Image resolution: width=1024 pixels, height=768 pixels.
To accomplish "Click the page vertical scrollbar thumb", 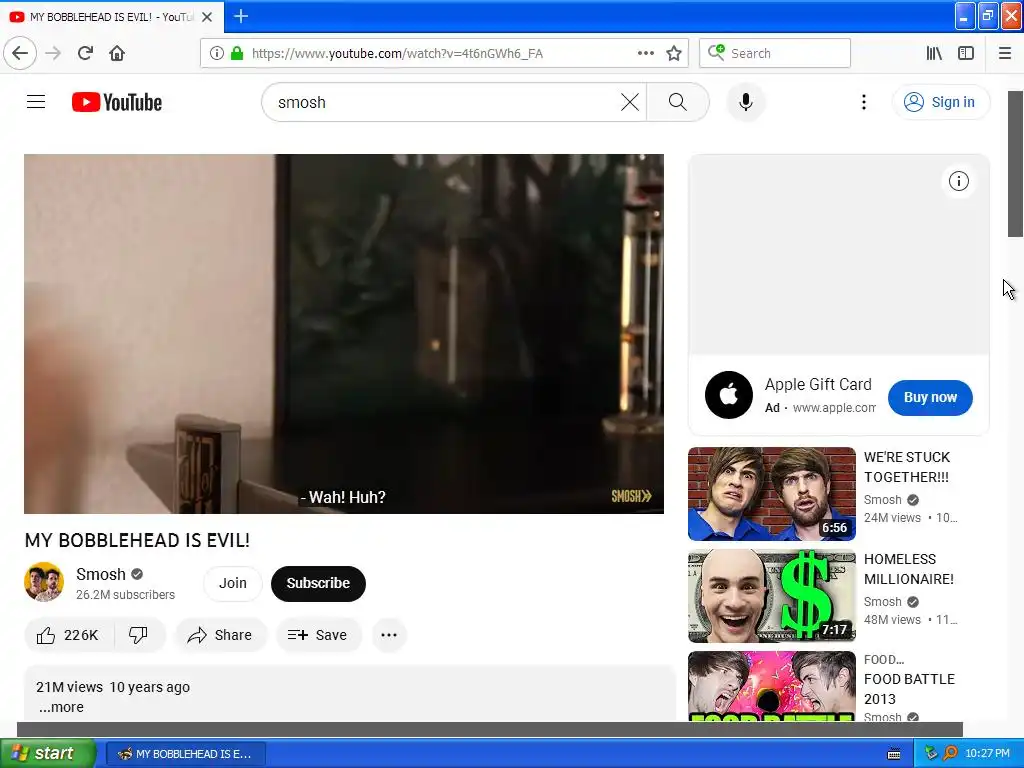I will click(x=1015, y=163).
